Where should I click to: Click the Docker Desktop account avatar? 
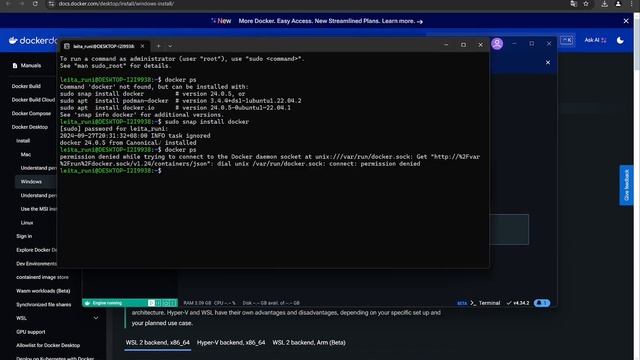point(497,44)
